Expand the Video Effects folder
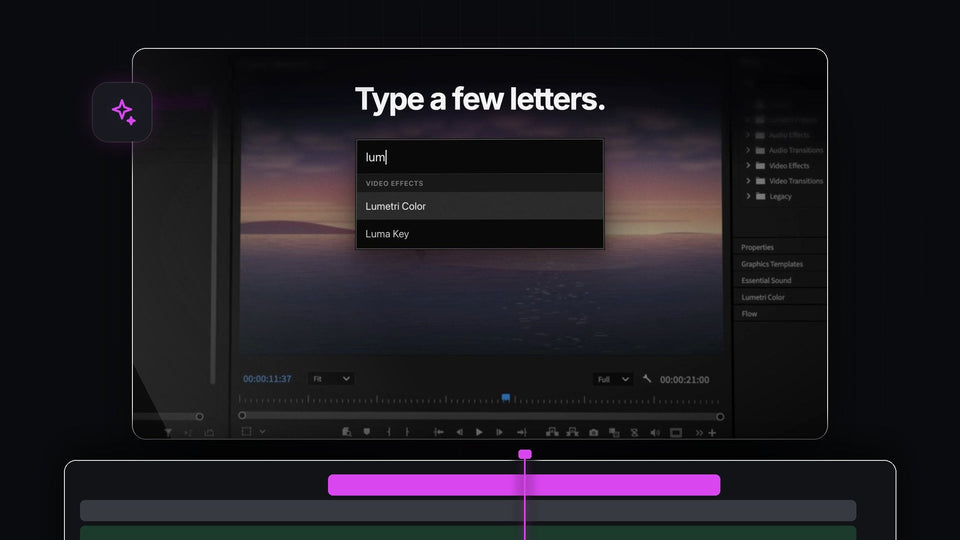960x540 pixels. point(748,165)
